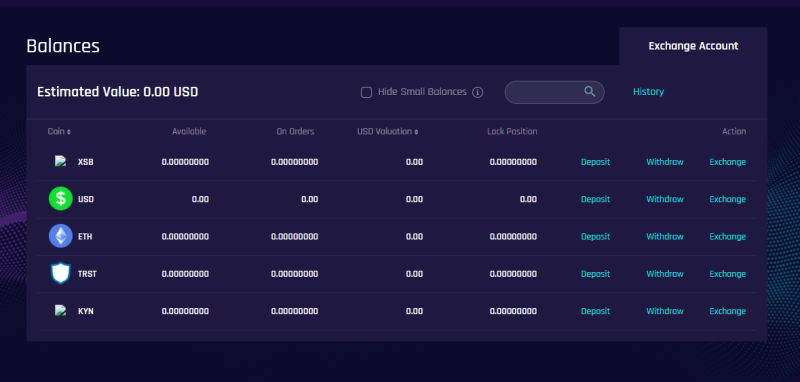Click the USD green dollar coin icon
The image size is (800, 382).
click(61, 199)
